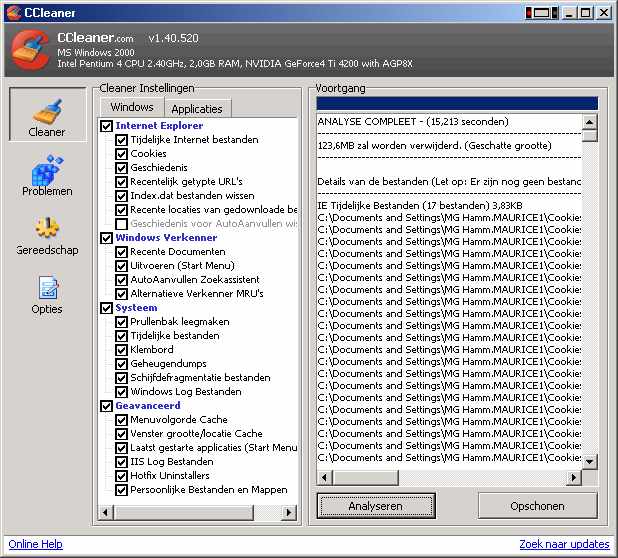Select the ANALYSE COMPLEET result line

click(413, 122)
